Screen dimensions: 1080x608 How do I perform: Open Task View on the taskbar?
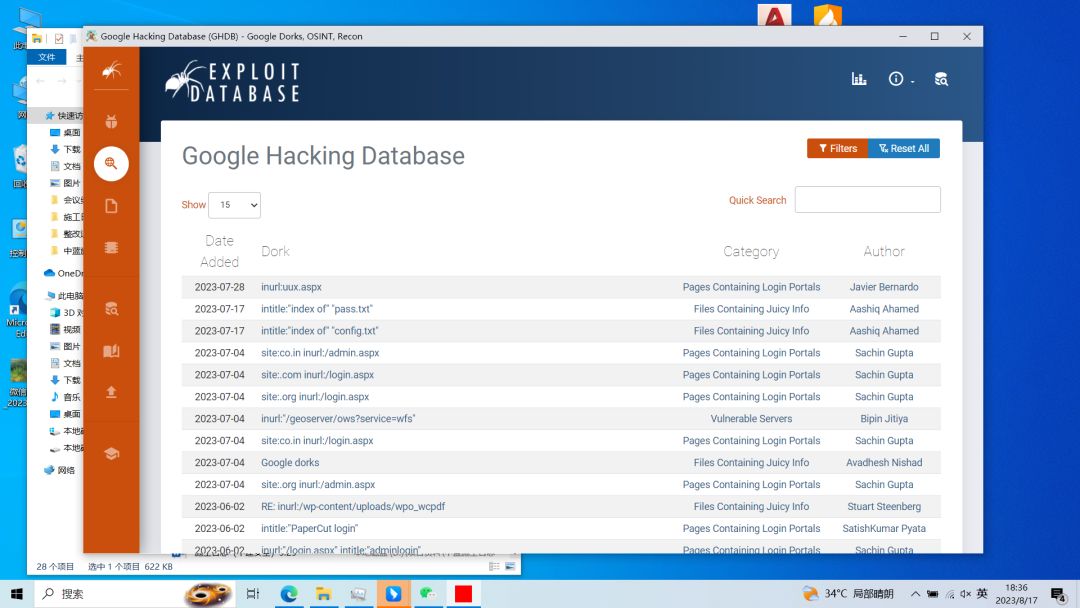point(253,594)
